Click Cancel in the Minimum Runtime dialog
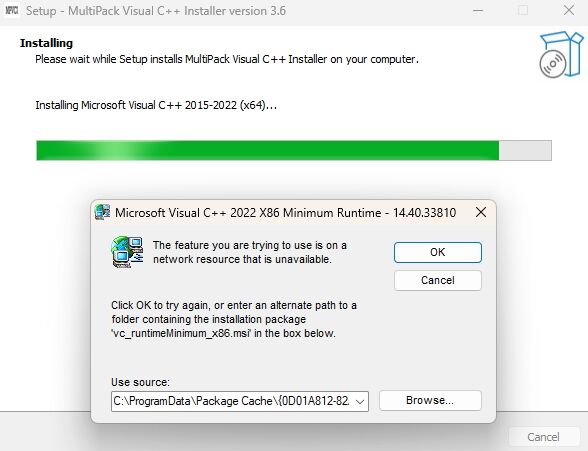The width and height of the screenshot is (588, 451). 438,280
